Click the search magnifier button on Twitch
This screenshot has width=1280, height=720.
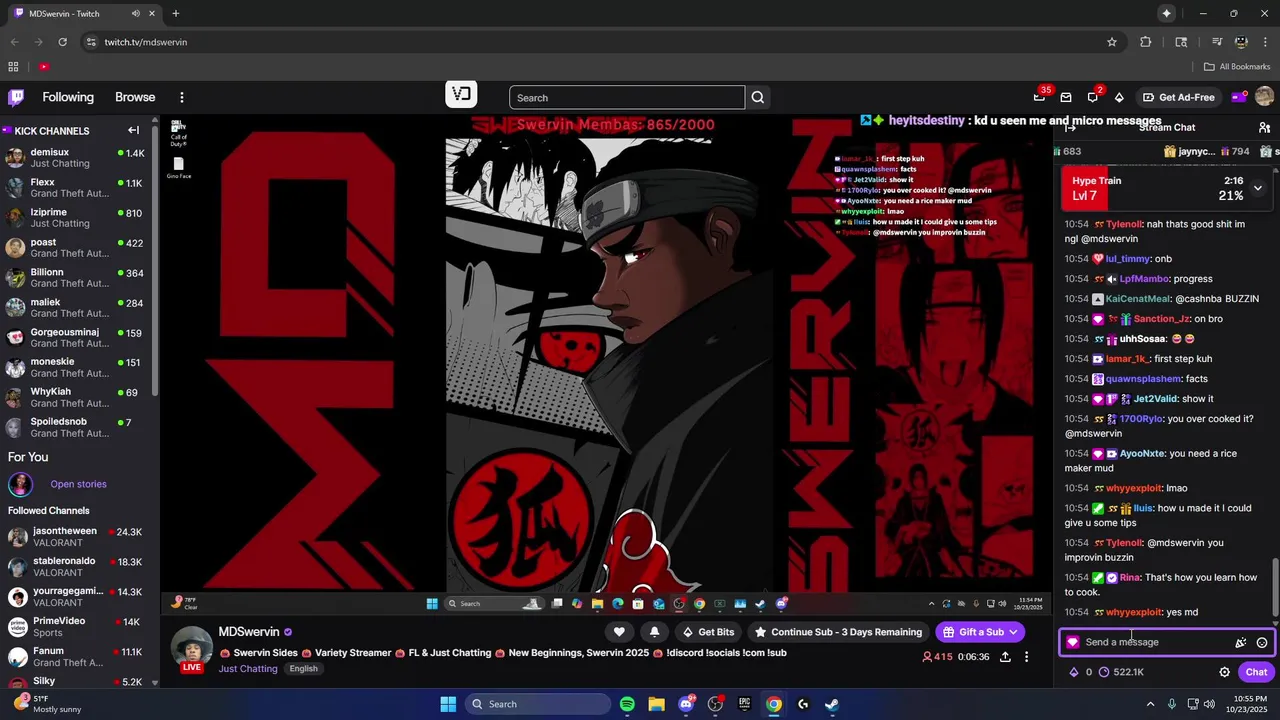tap(758, 97)
